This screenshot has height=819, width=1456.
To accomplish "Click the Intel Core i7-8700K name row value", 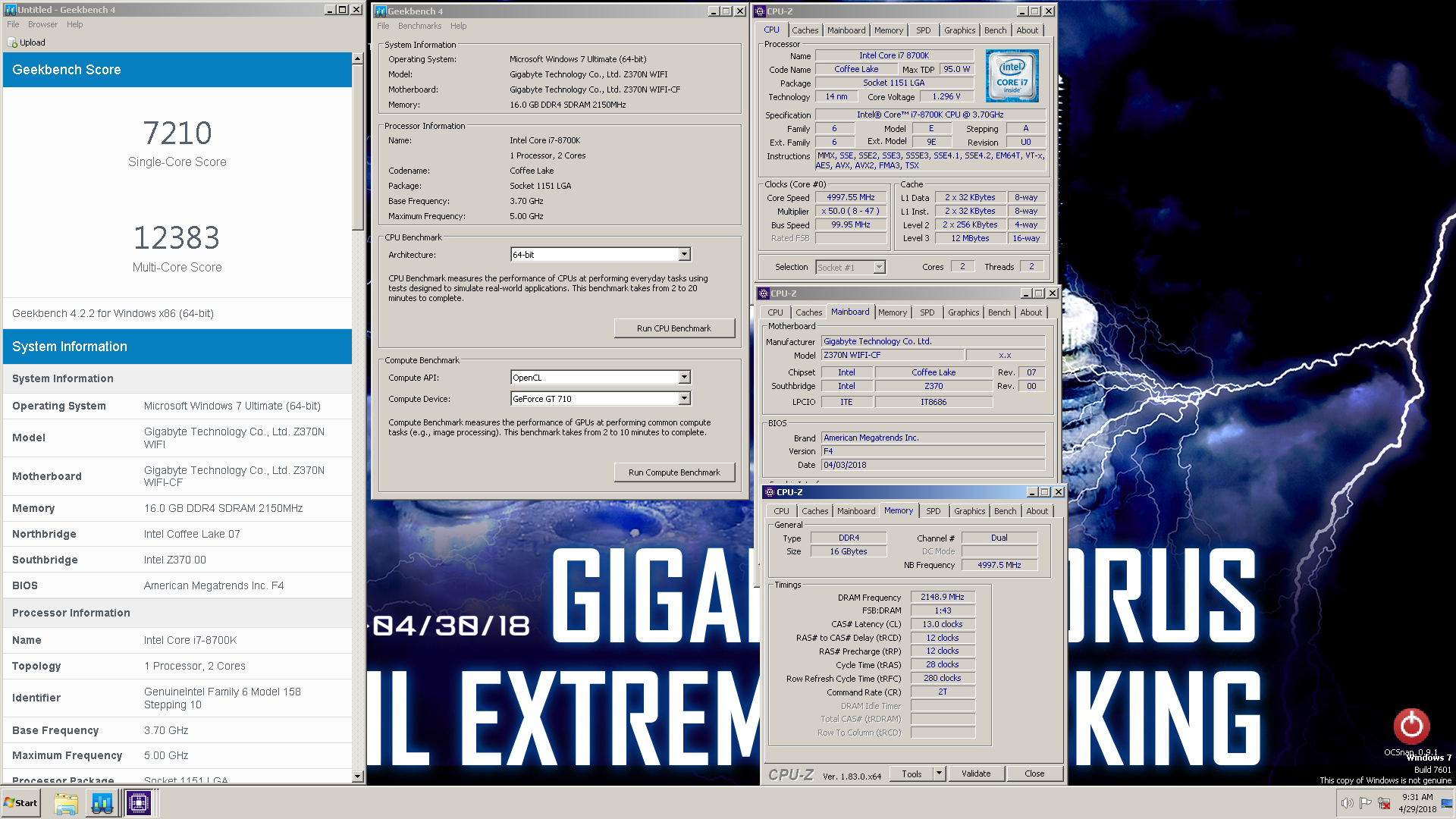I will tap(190, 640).
